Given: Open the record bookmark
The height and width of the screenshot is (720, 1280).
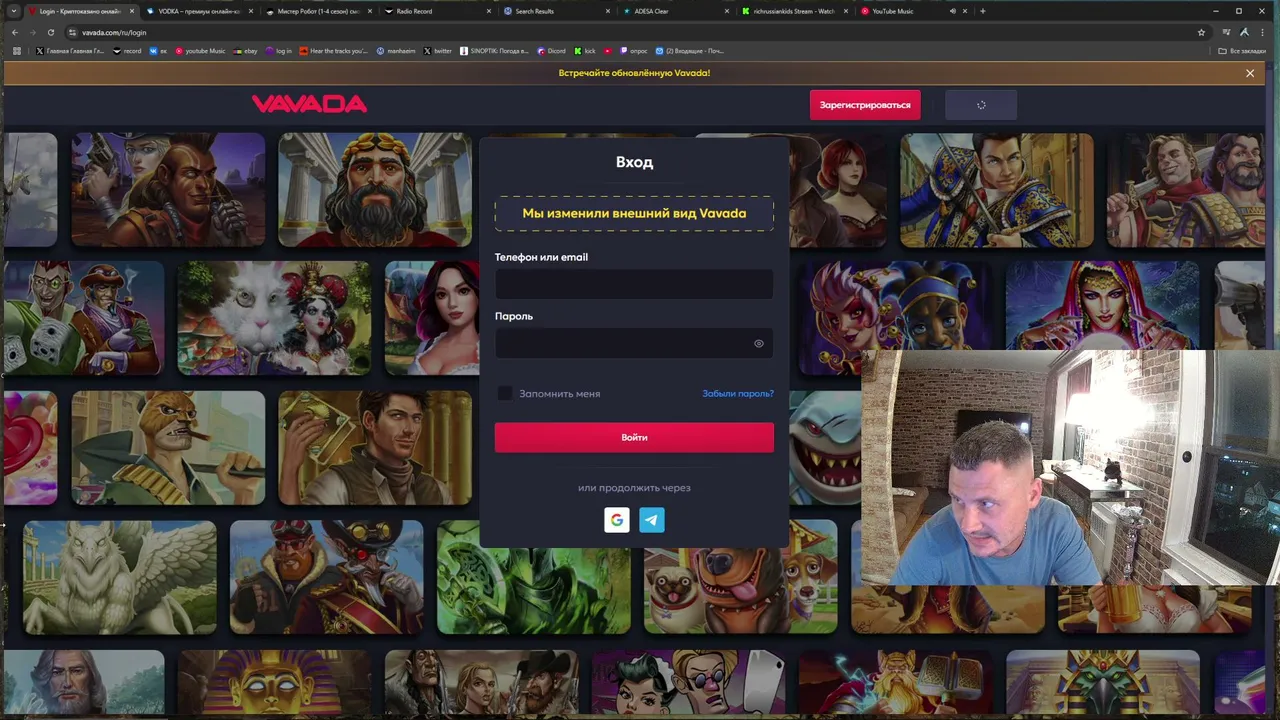Looking at the screenshot, I should 127,51.
